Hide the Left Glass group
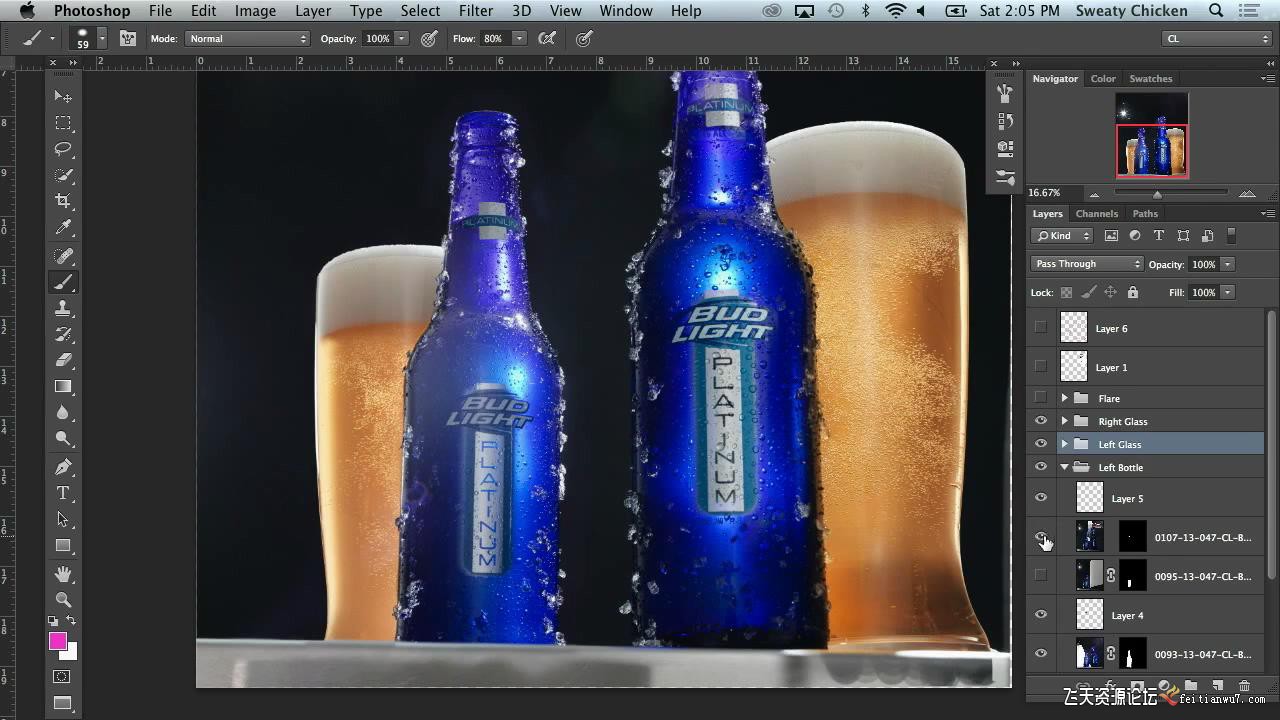 (x=1041, y=444)
